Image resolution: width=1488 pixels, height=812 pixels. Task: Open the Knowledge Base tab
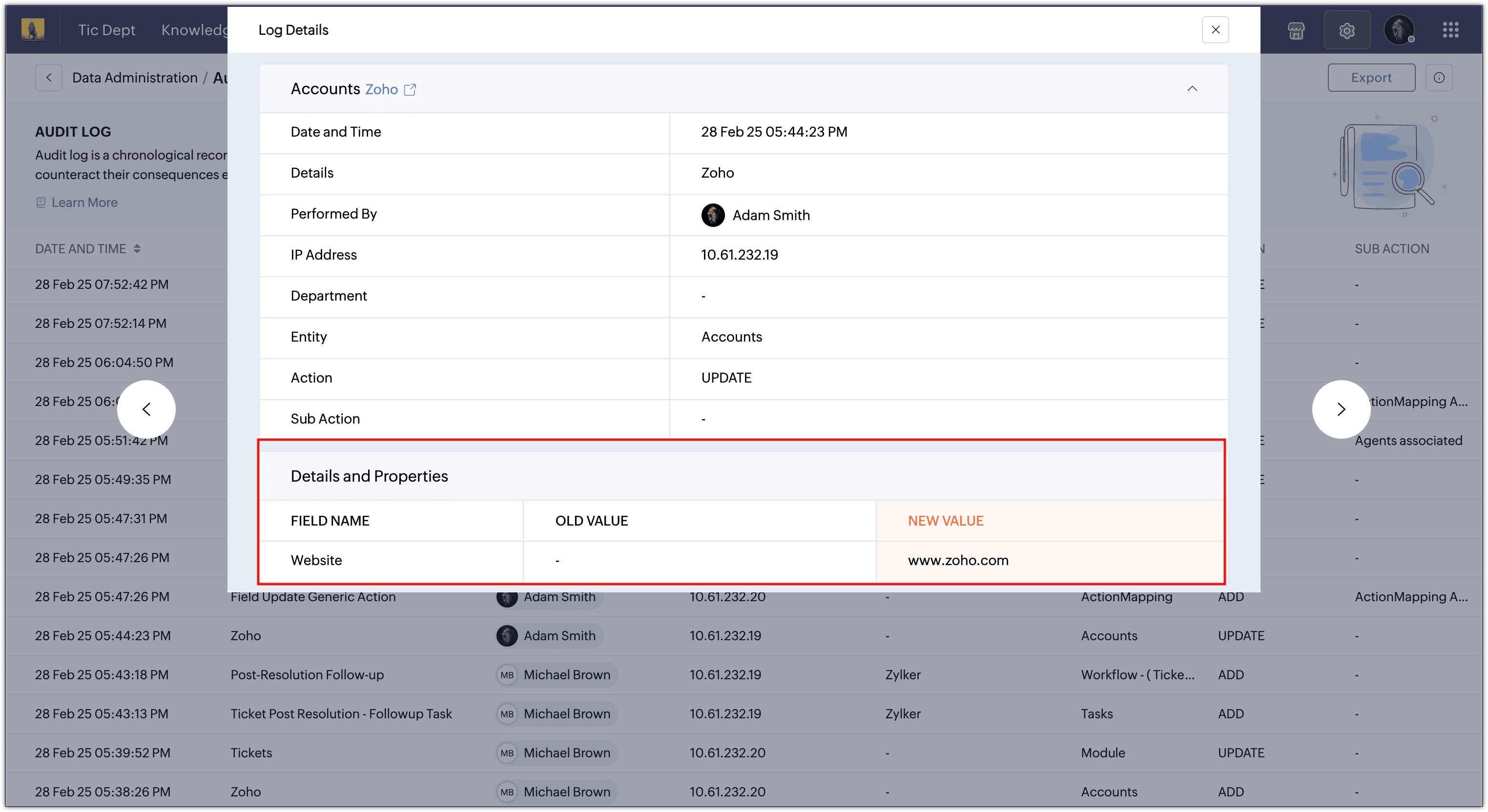[x=194, y=30]
